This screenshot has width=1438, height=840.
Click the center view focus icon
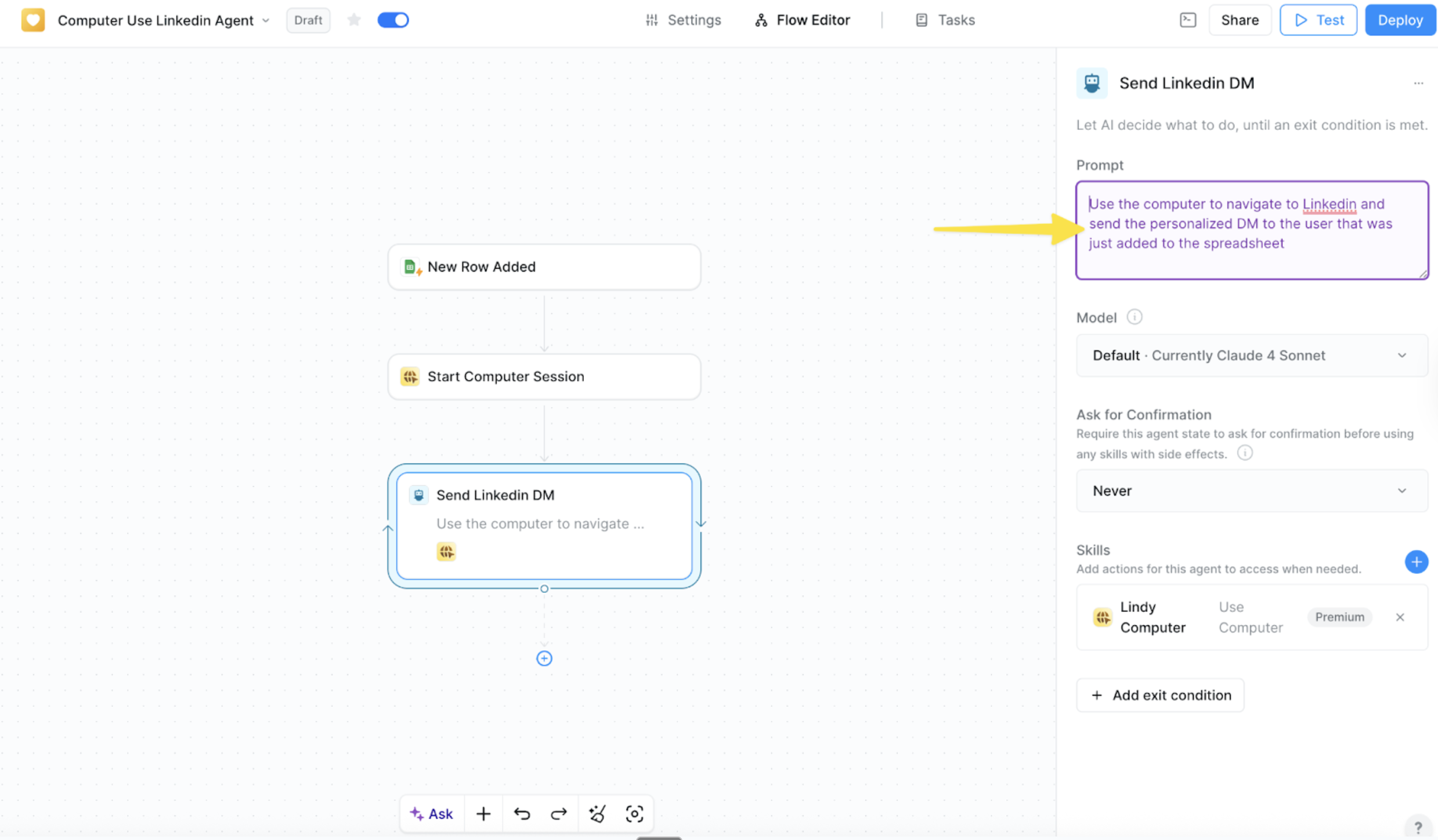pyautogui.click(x=635, y=813)
